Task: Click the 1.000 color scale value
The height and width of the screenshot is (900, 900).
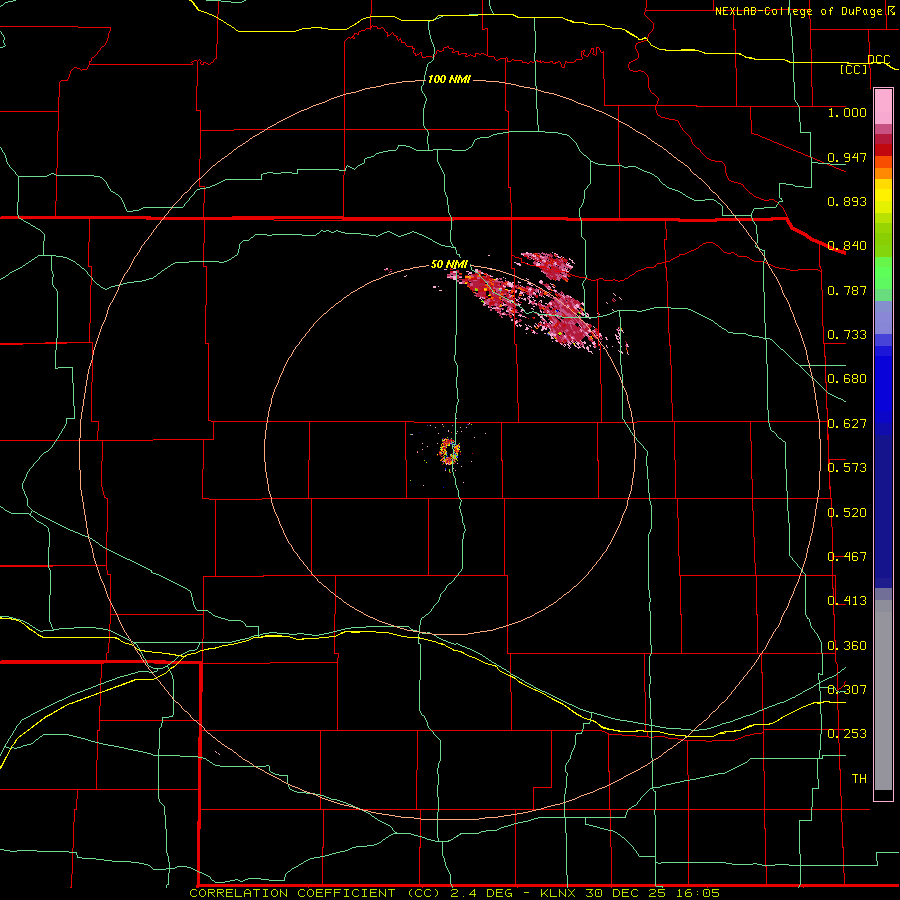Action: coord(847,112)
